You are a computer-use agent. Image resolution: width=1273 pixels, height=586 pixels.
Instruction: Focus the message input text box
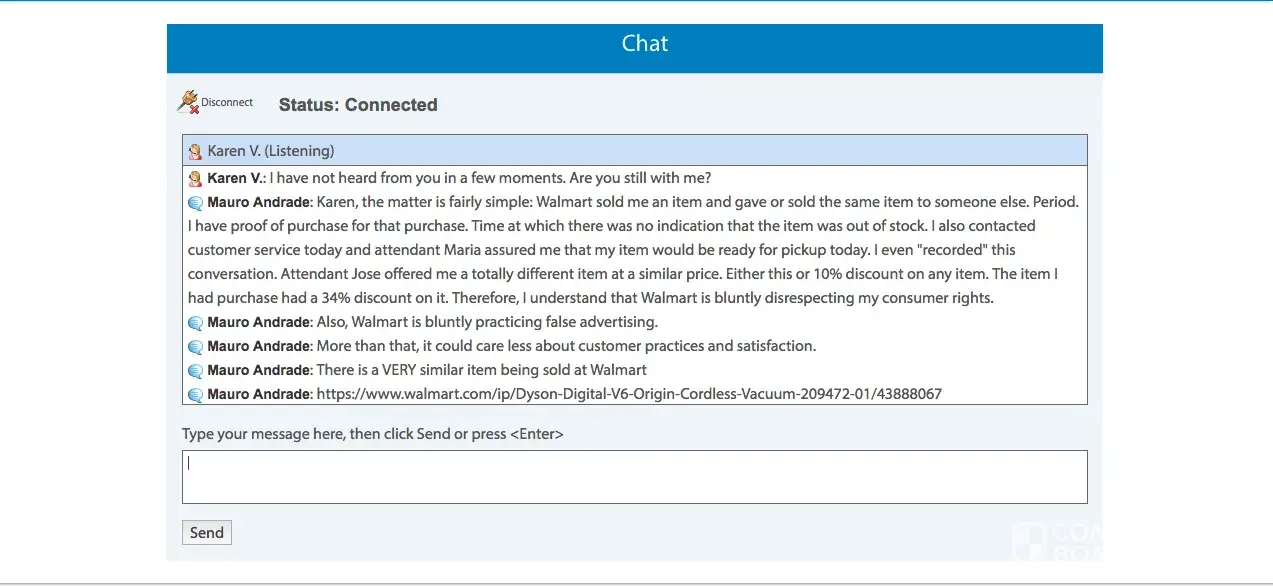click(x=634, y=477)
